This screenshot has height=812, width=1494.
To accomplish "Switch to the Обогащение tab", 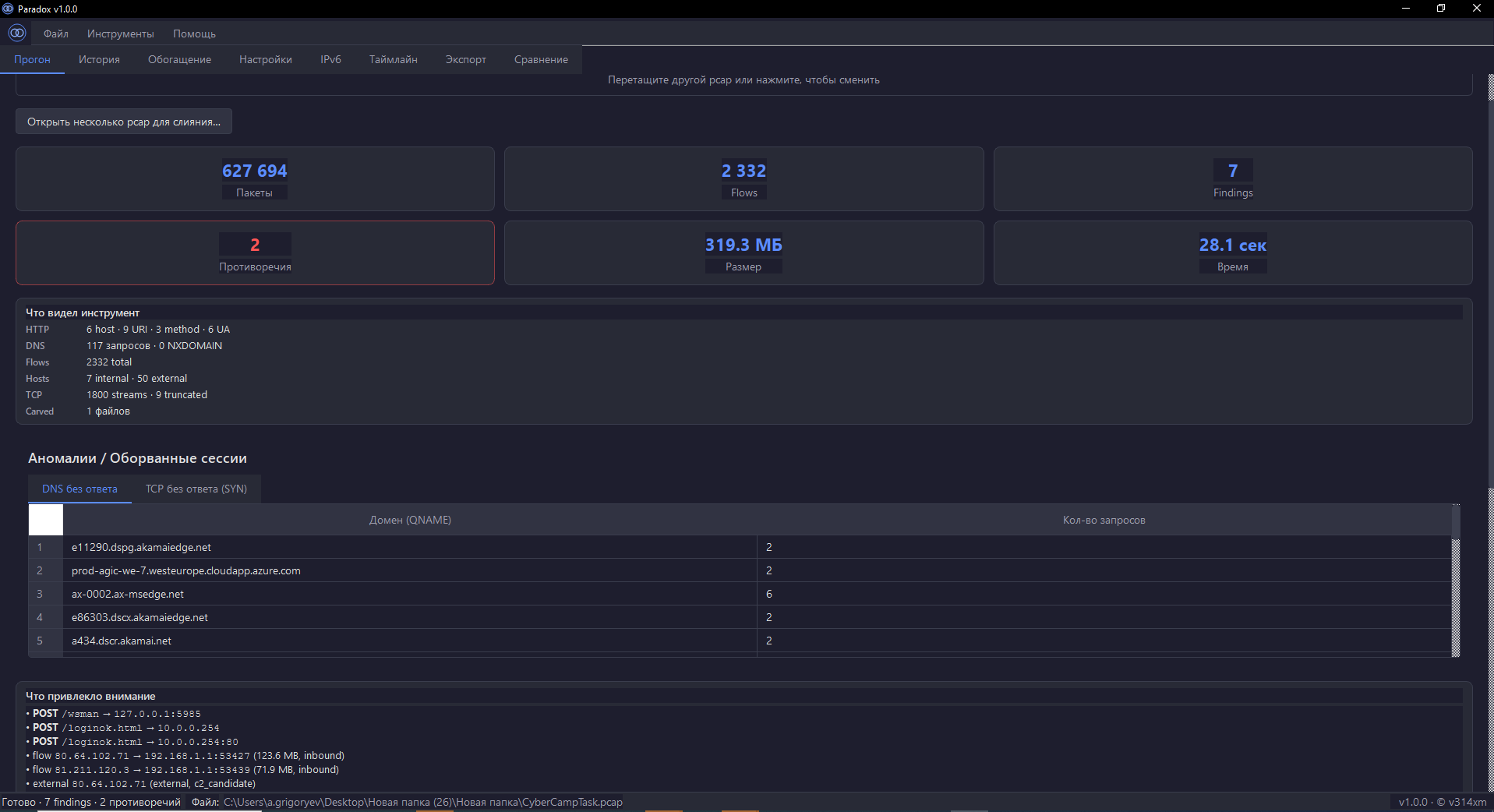I will [x=179, y=60].
